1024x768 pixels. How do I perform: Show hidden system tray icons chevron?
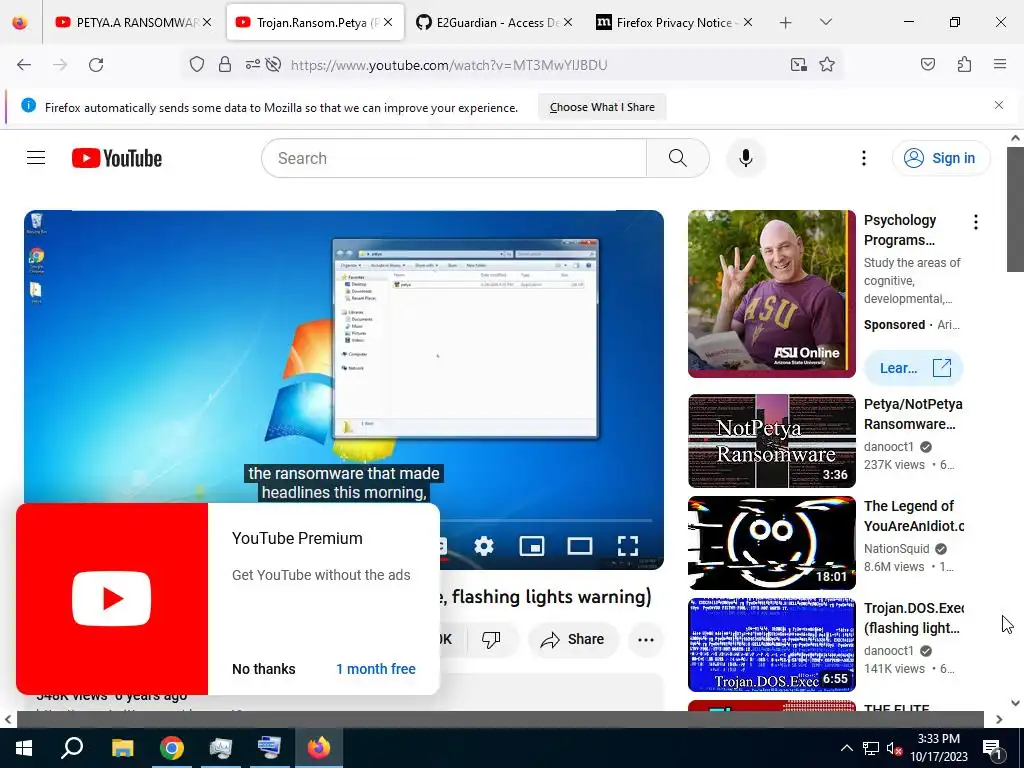coord(846,748)
